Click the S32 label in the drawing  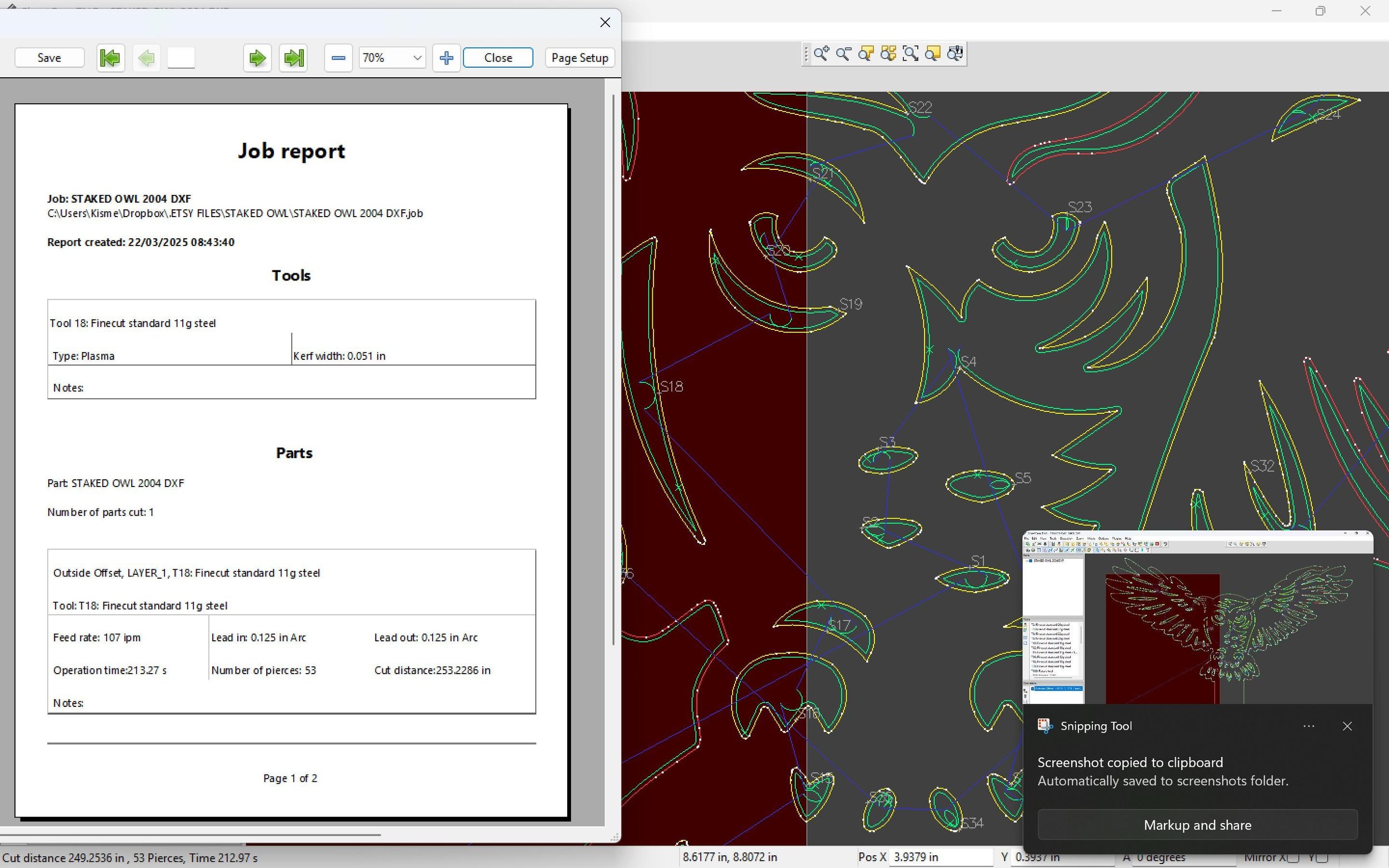1262,465
